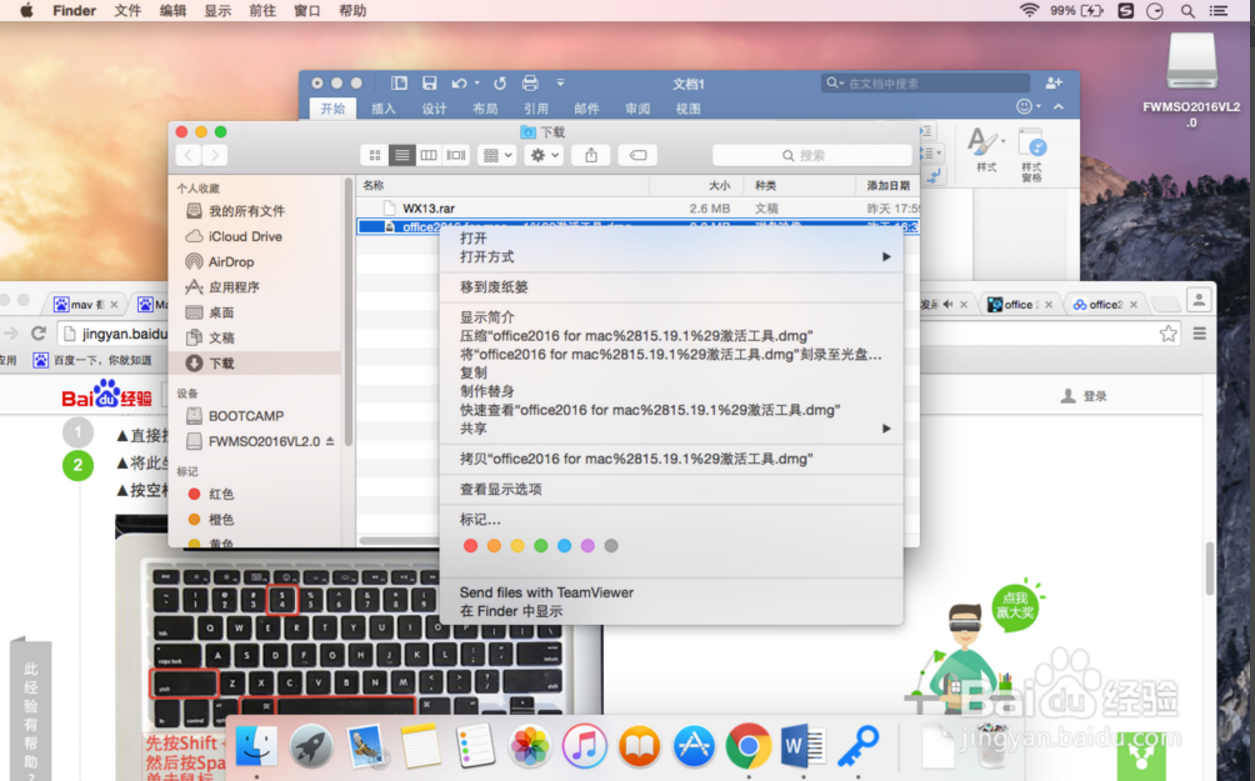Open 前往 menu in menu bar

(x=262, y=11)
